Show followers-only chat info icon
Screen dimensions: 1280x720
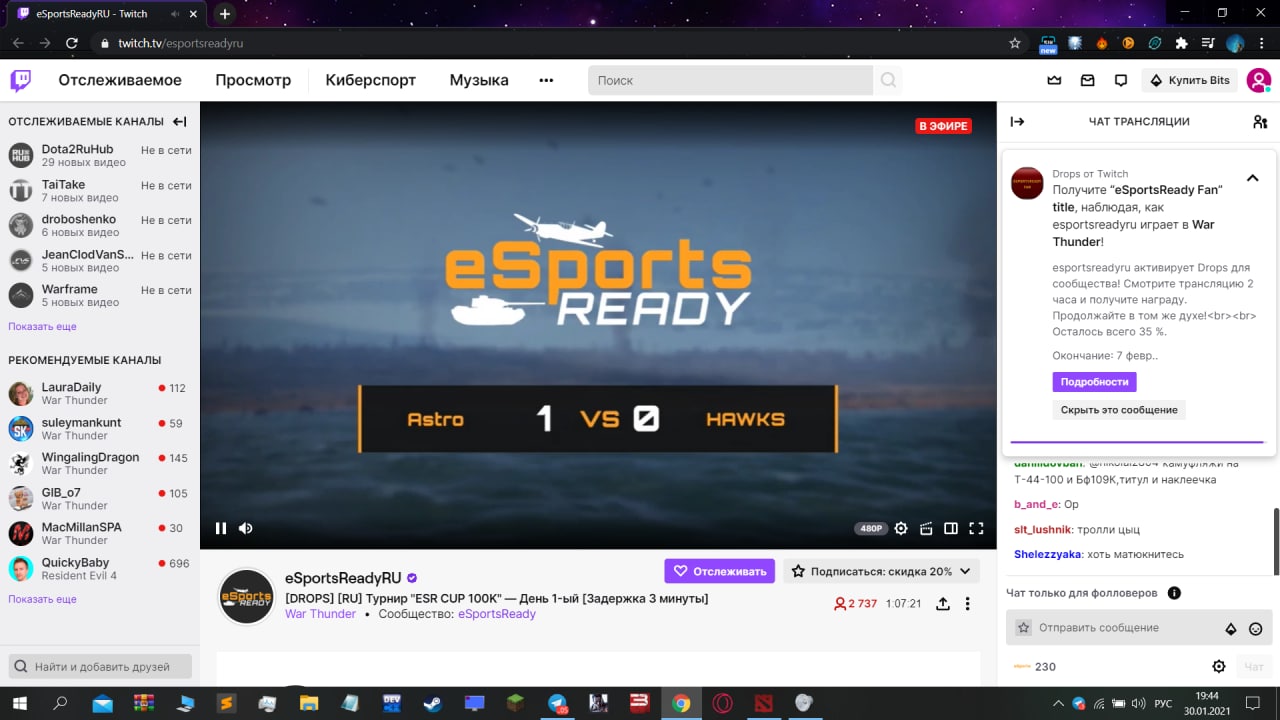pos(1174,593)
